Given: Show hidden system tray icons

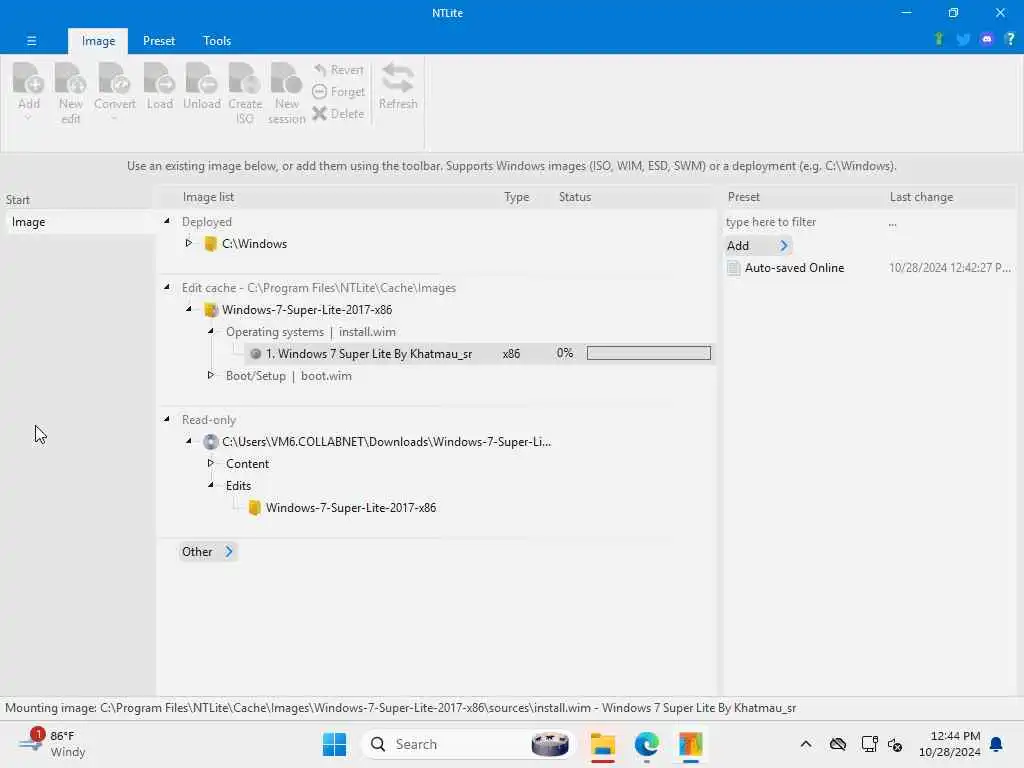Looking at the screenshot, I should tap(806, 744).
